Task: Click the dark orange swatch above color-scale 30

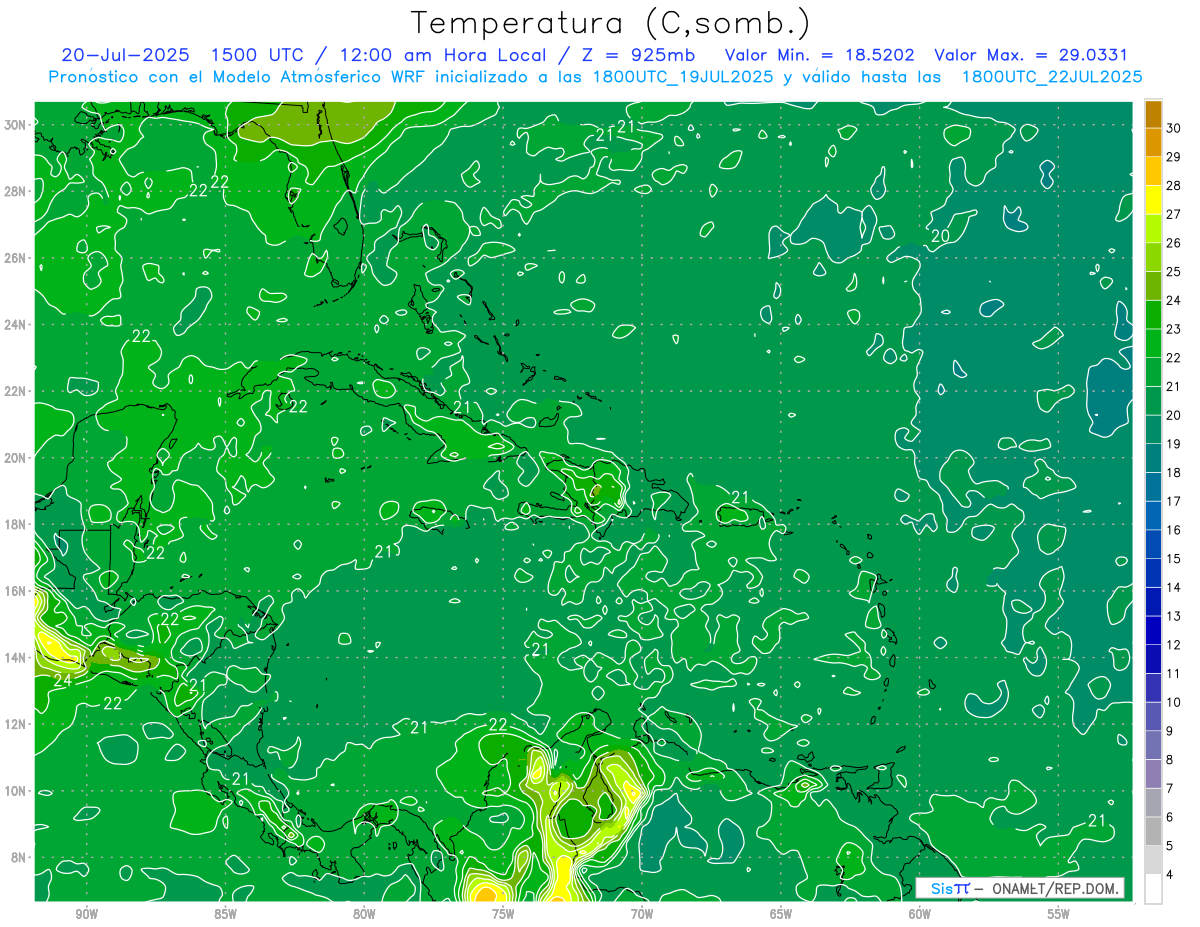Action: coord(1154,115)
